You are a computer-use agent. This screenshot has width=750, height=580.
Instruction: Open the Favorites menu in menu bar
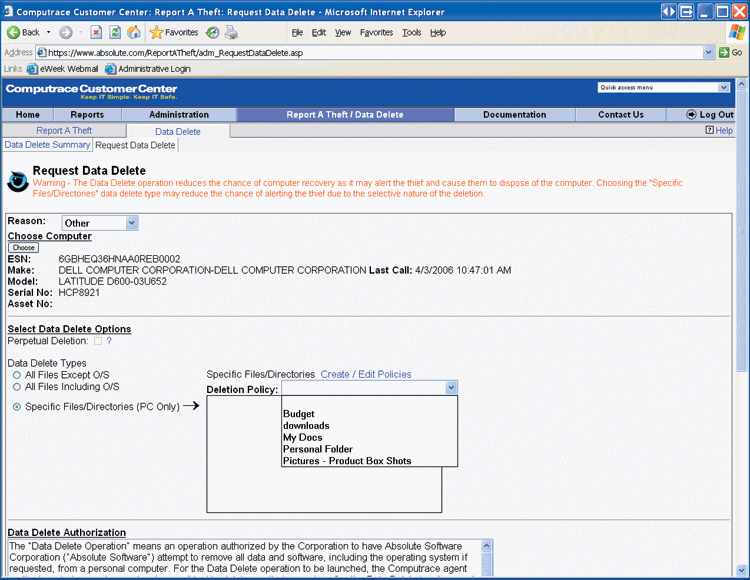(x=376, y=33)
